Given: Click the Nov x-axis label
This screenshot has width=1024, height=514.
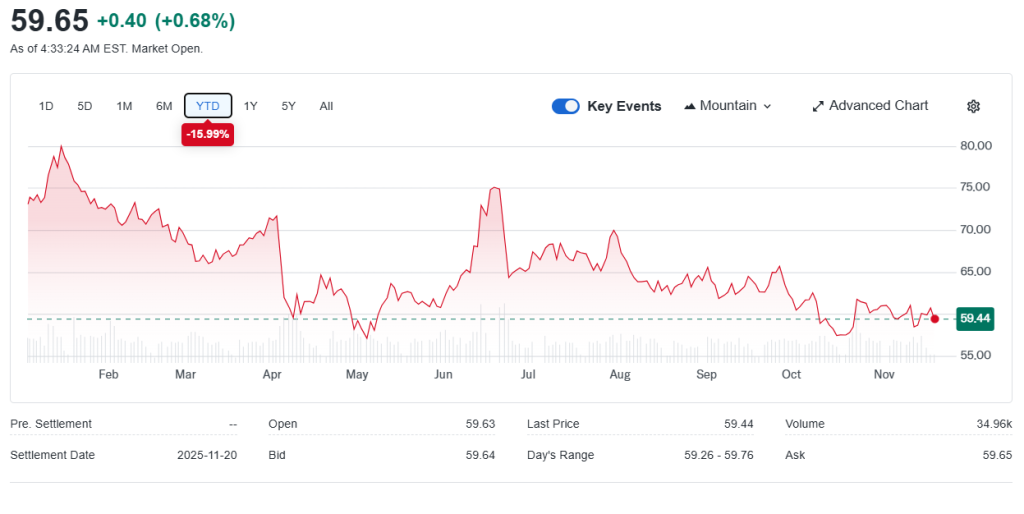Looking at the screenshot, I should (884, 374).
